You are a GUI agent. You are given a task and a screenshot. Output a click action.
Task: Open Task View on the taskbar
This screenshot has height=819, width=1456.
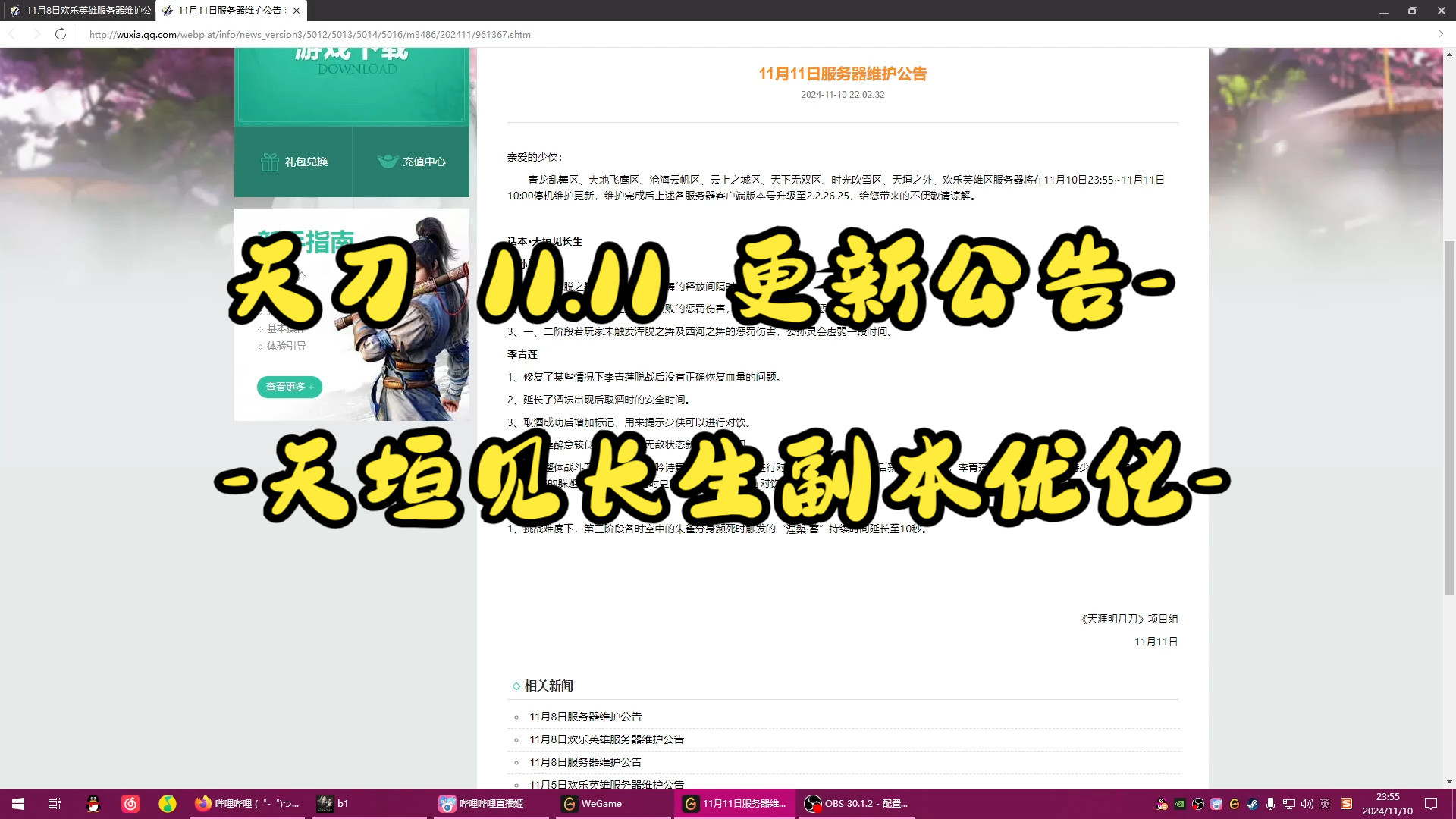click(55, 804)
